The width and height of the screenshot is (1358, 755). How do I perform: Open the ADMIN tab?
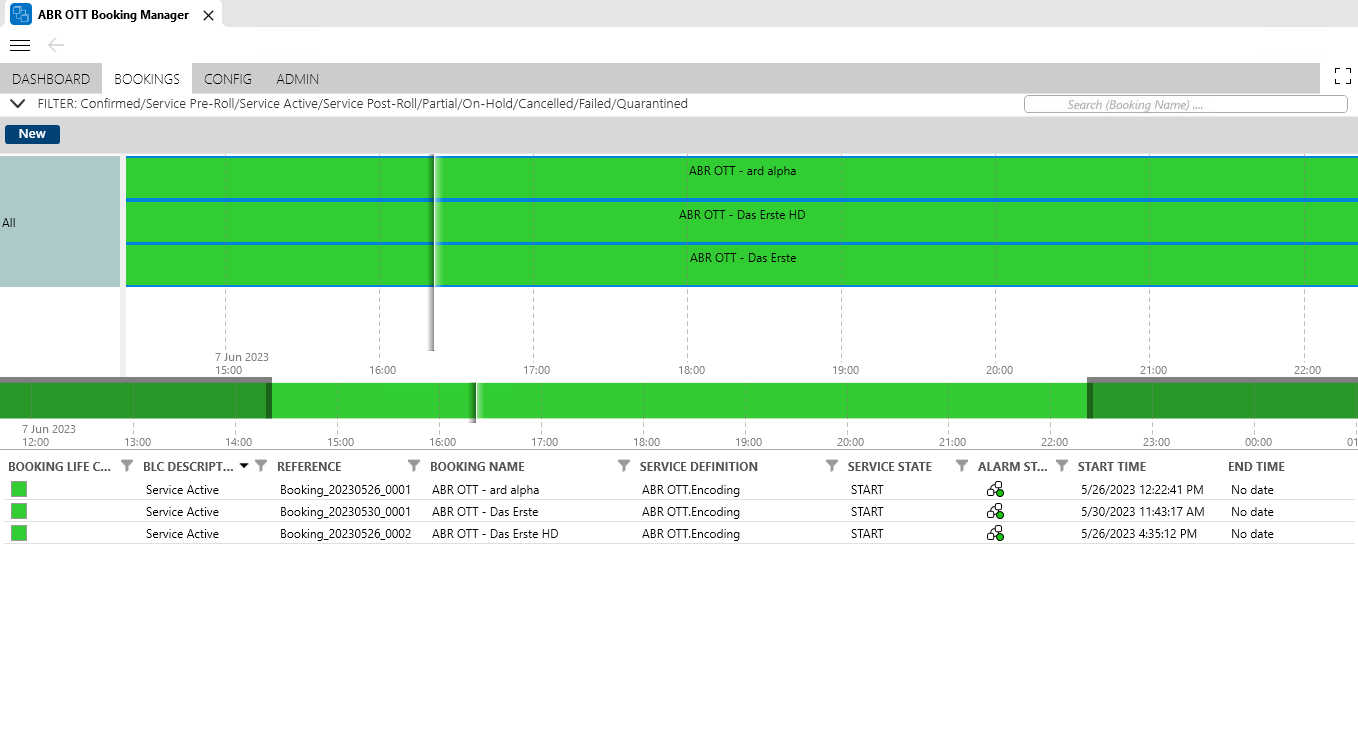point(297,79)
